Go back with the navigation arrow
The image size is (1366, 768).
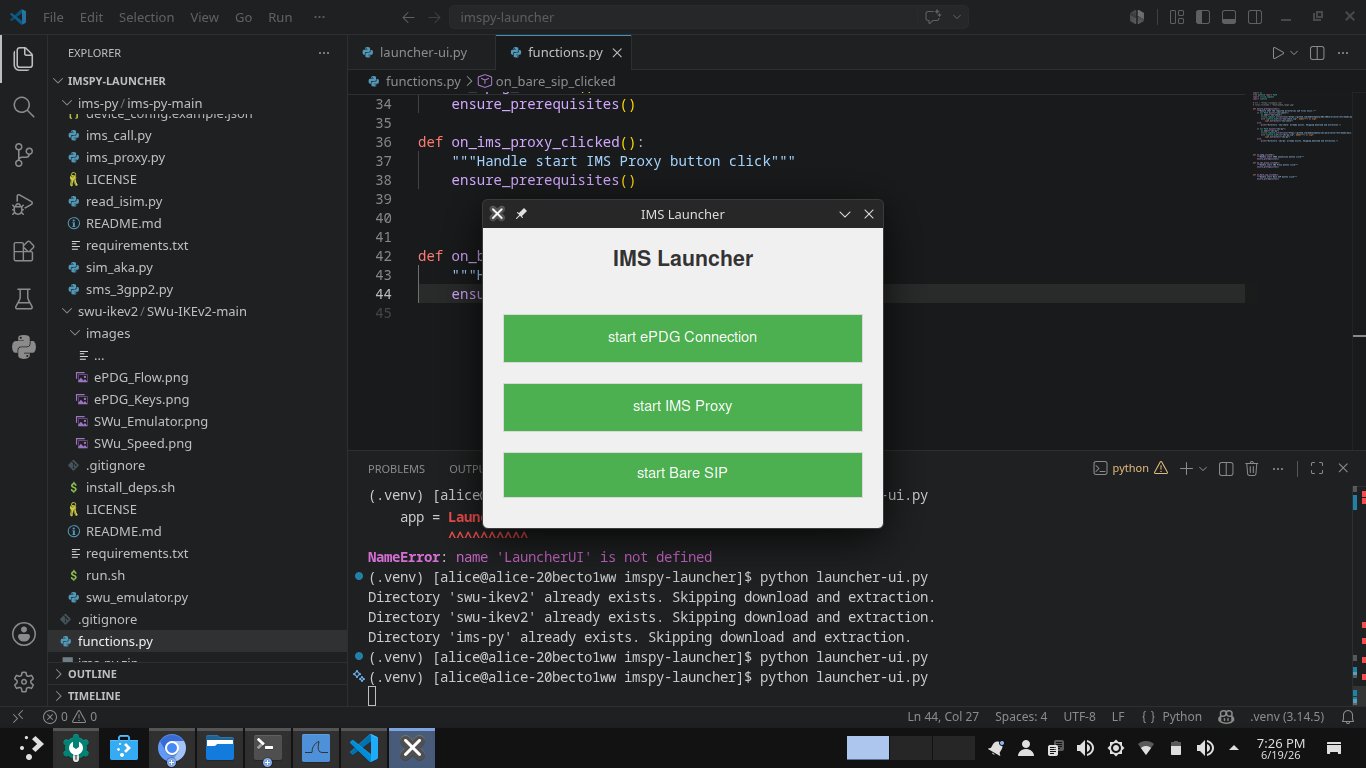coord(407,17)
